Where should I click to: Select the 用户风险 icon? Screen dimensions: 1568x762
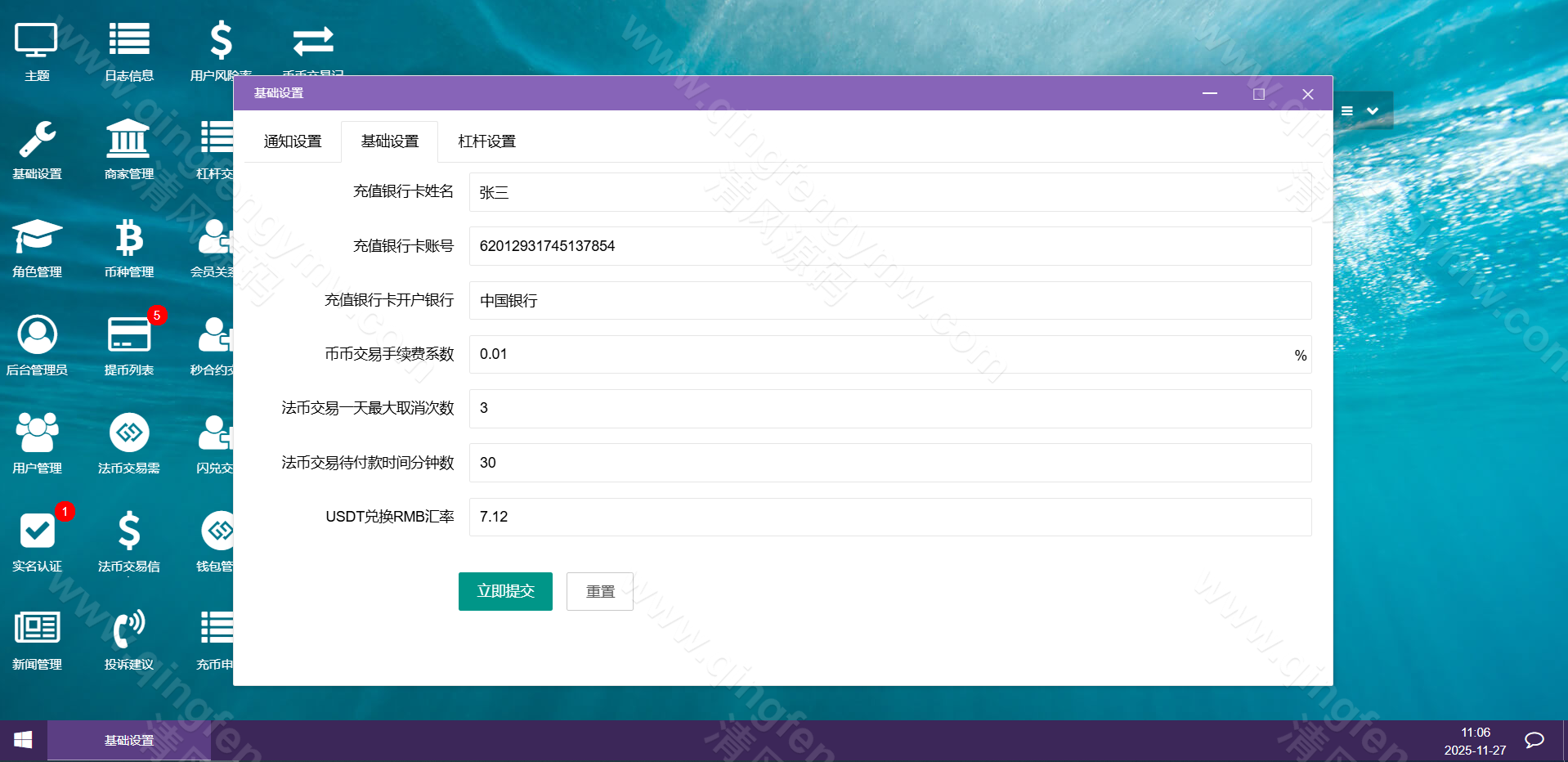[x=219, y=49]
